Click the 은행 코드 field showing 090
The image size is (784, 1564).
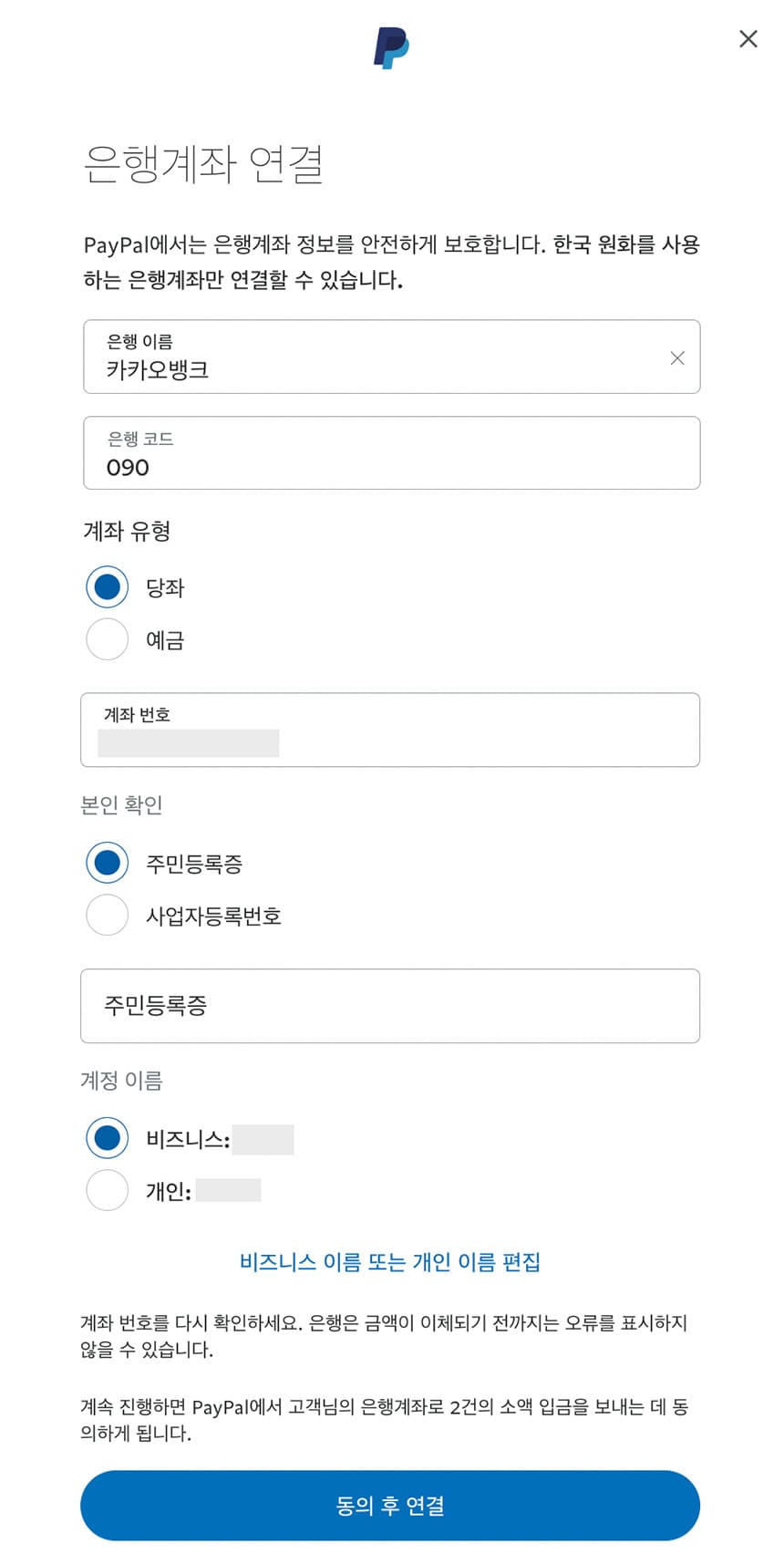coord(391,453)
